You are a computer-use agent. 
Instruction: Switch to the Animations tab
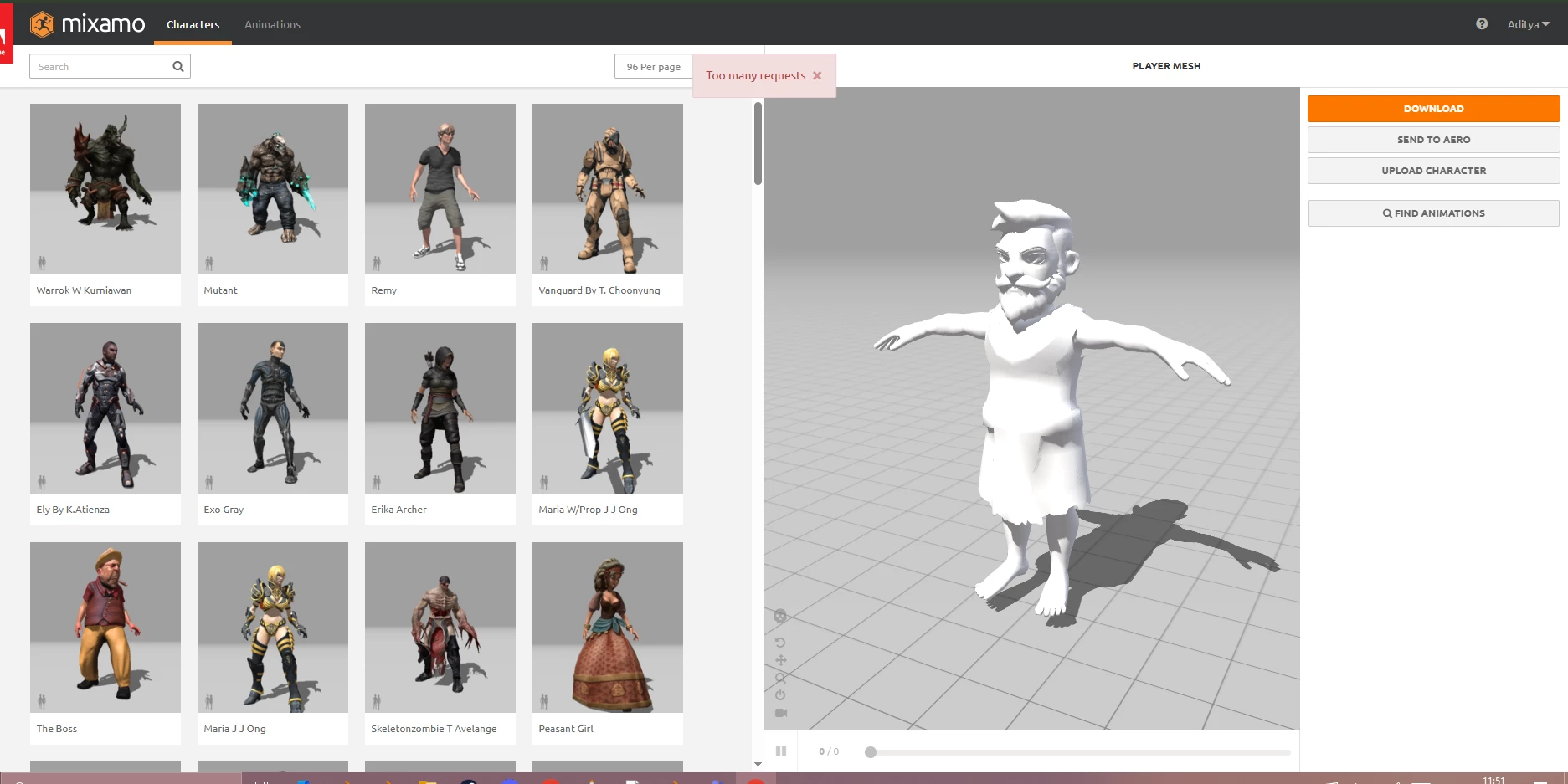272,24
